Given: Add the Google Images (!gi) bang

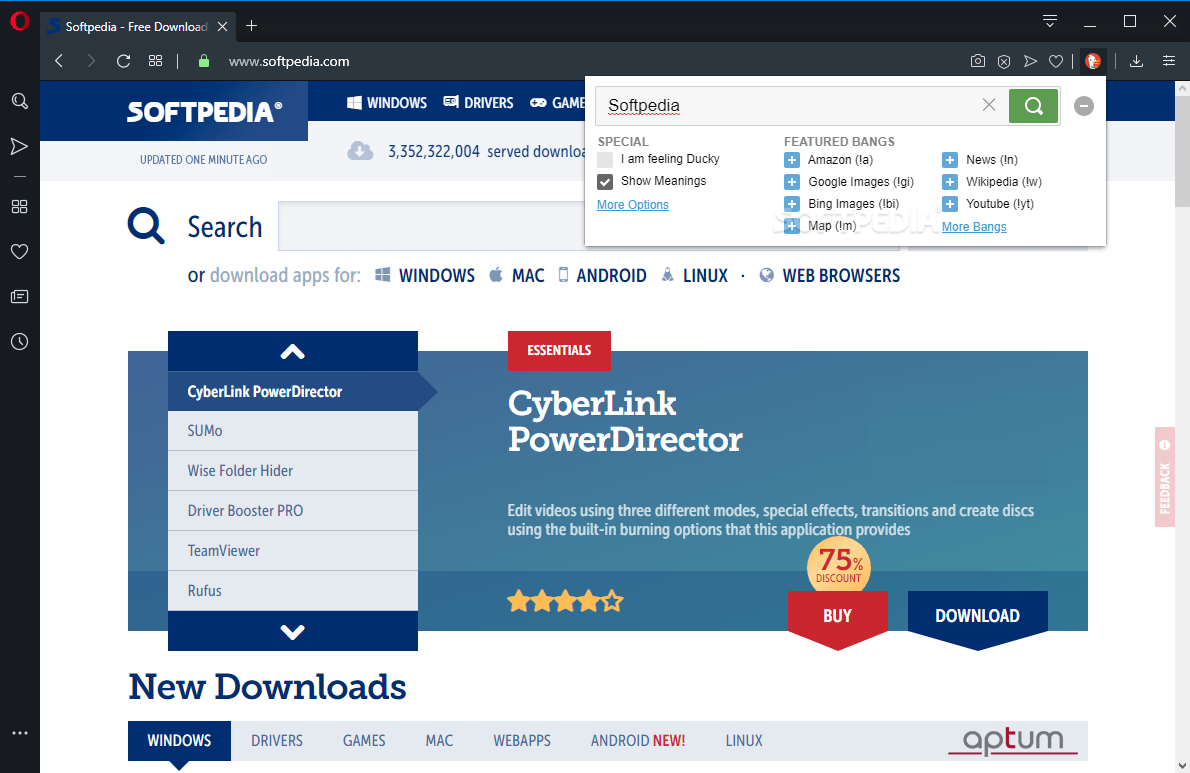Looking at the screenshot, I should click(x=792, y=181).
